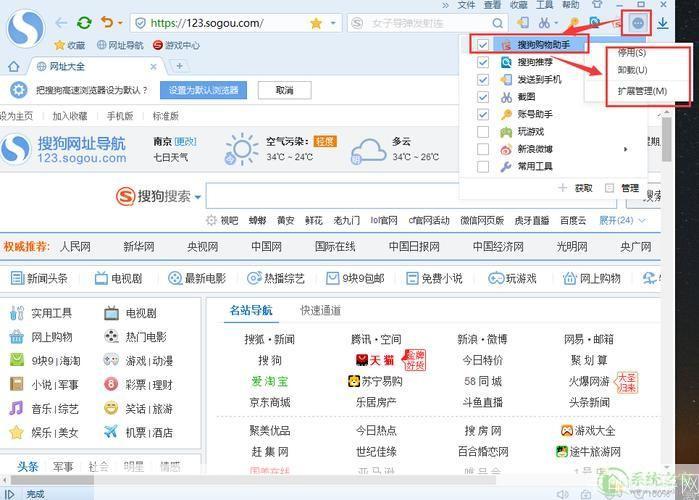Click the scissors screenshot toolbar icon
This screenshot has height=500, width=699.
point(544,23)
